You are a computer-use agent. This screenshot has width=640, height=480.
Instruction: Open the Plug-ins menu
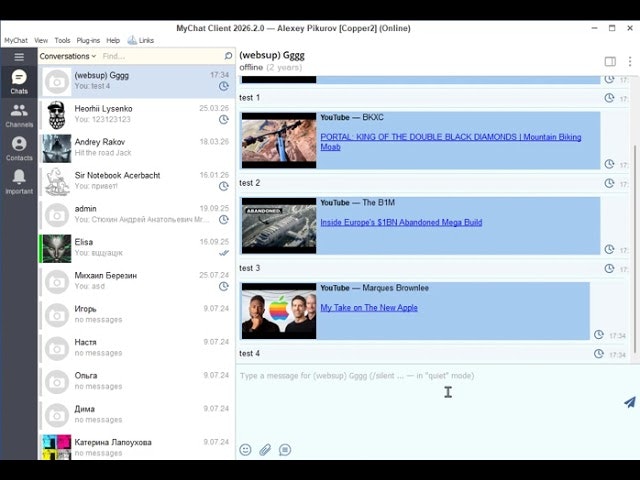pyautogui.click(x=88, y=40)
